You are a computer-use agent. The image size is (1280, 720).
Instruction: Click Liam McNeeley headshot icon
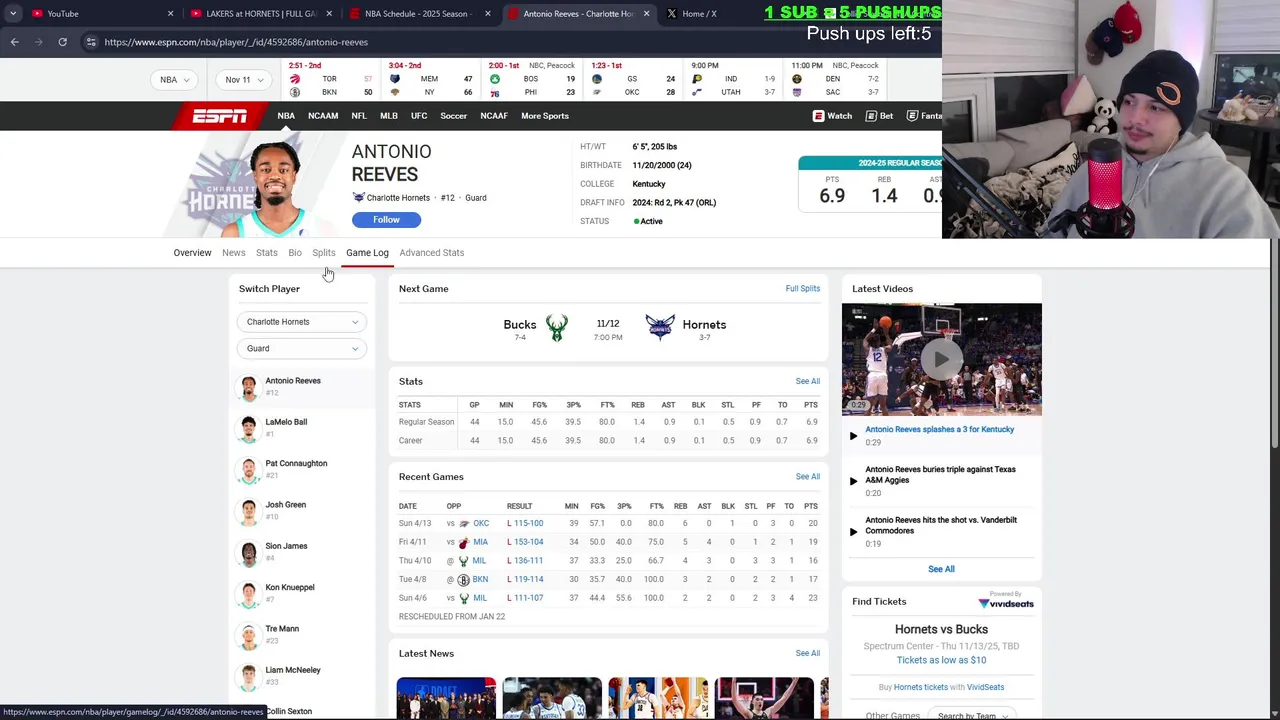pos(248,676)
